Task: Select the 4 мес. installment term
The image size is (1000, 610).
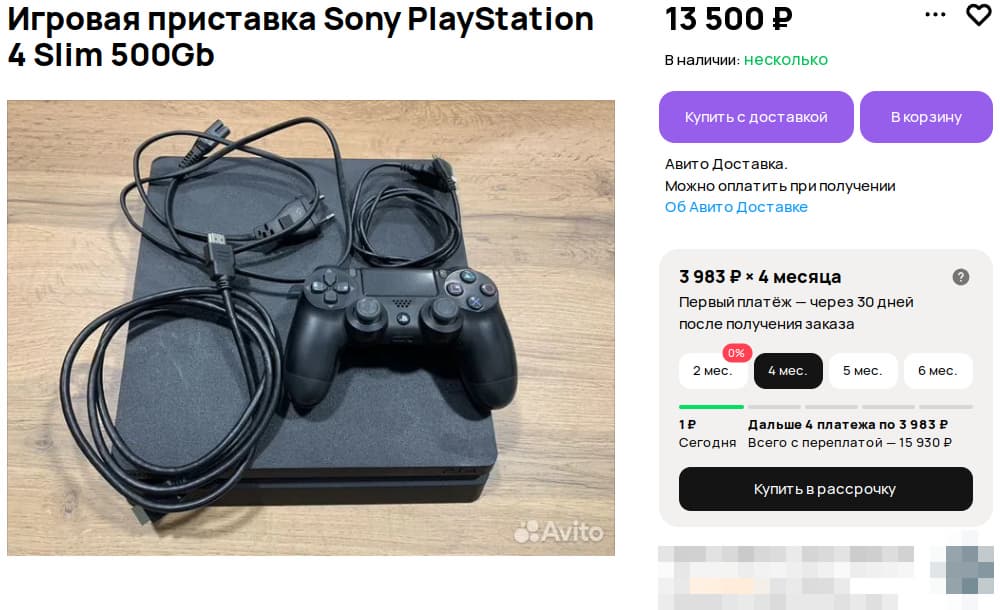Action: (x=788, y=371)
